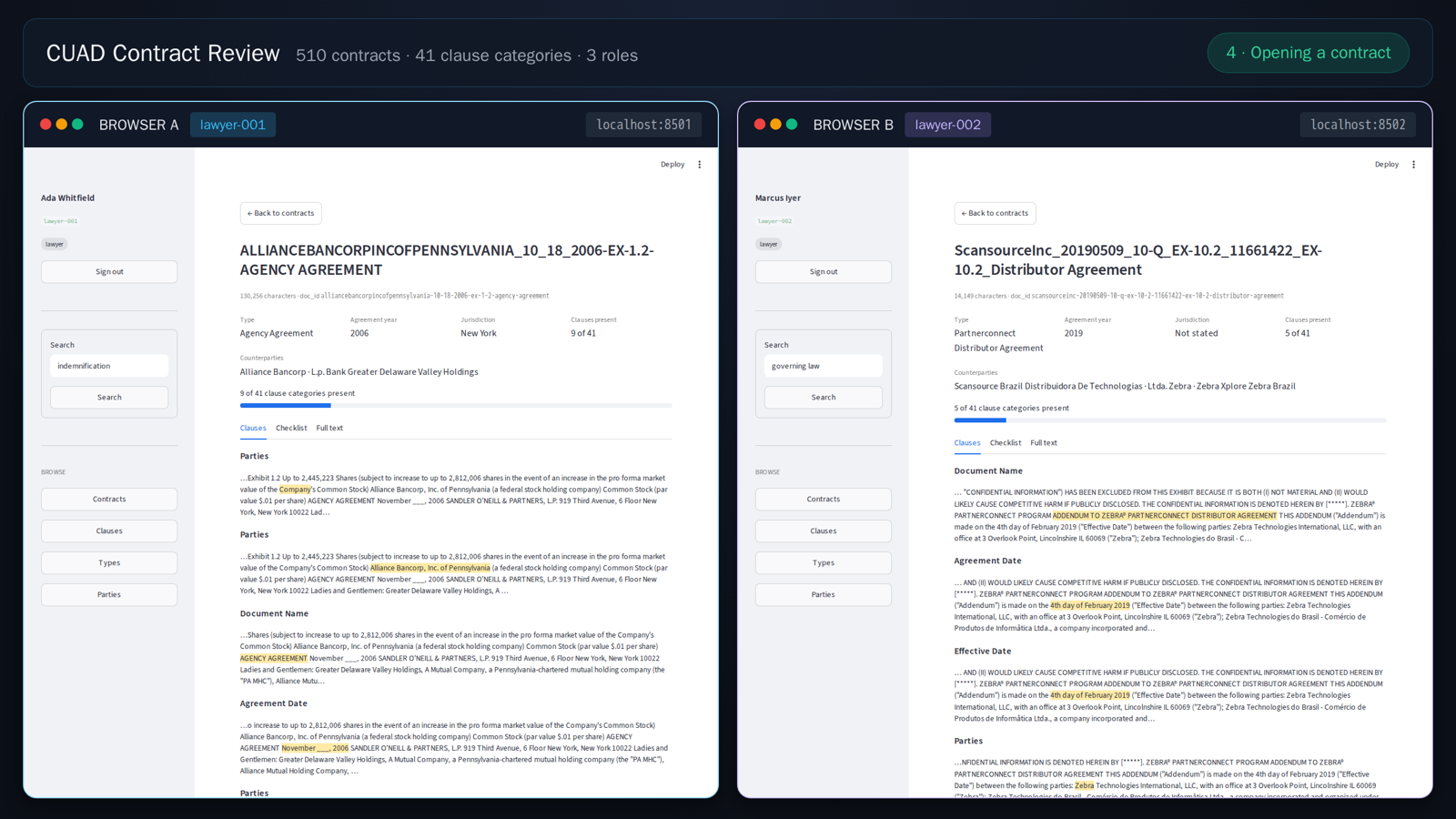Browse Clauses in Browser B sidebar
The height and width of the screenshot is (819, 1456).
tap(823, 531)
